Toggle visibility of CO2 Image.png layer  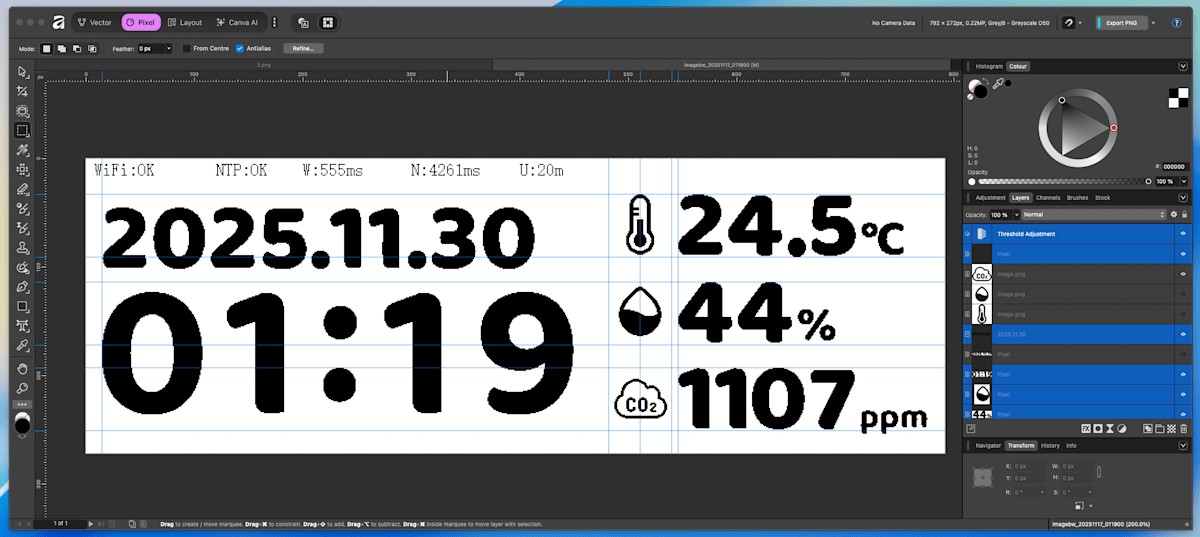tap(1183, 274)
